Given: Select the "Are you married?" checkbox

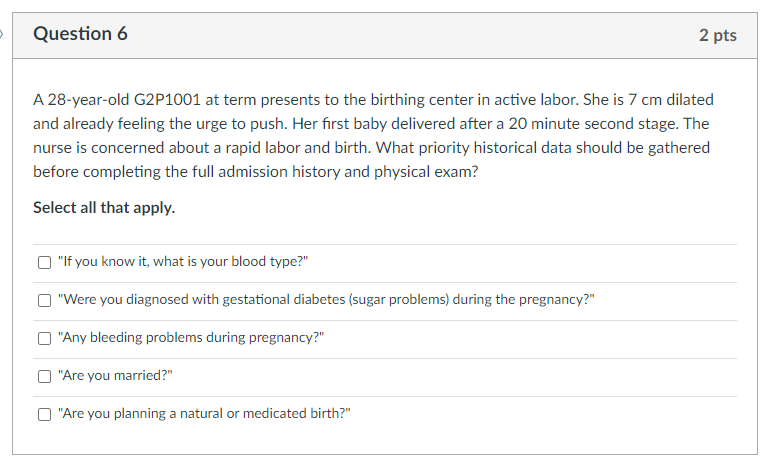Looking at the screenshot, I should click(x=44, y=376).
